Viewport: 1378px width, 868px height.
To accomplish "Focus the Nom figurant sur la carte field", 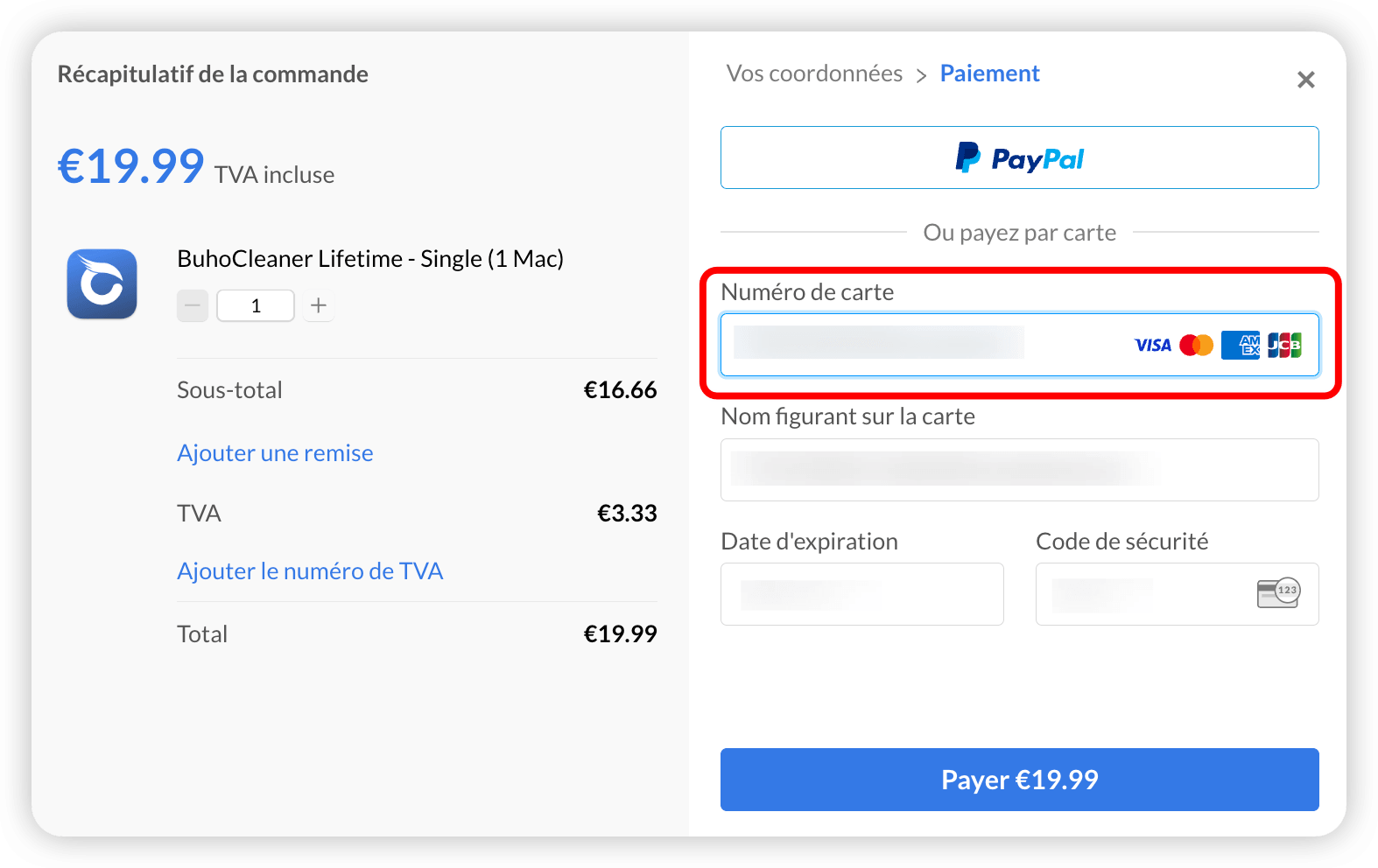I will [1019, 470].
